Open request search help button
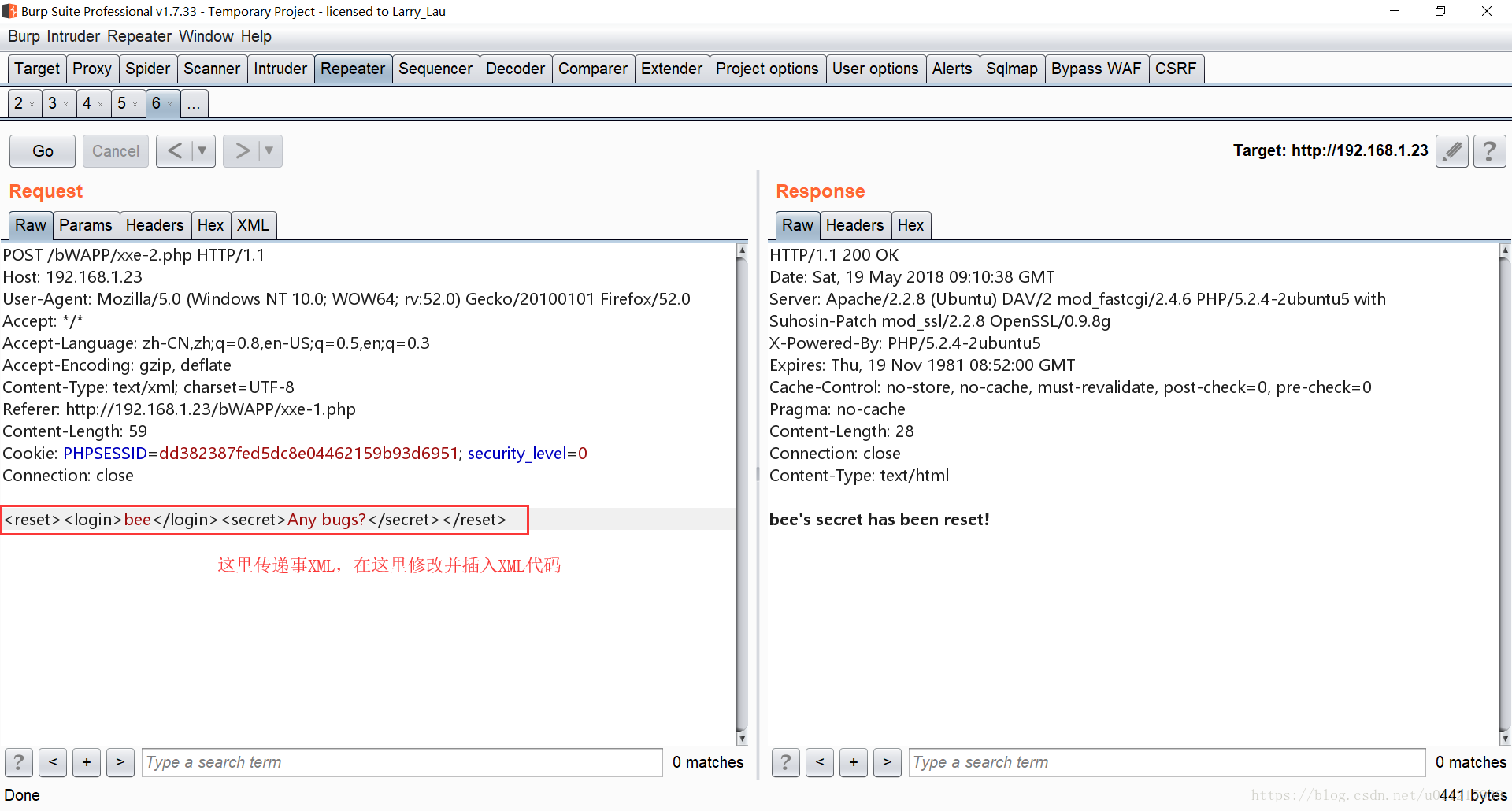This screenshot has height=811, width=1512. pyautogui.click(x=19, y=762)
